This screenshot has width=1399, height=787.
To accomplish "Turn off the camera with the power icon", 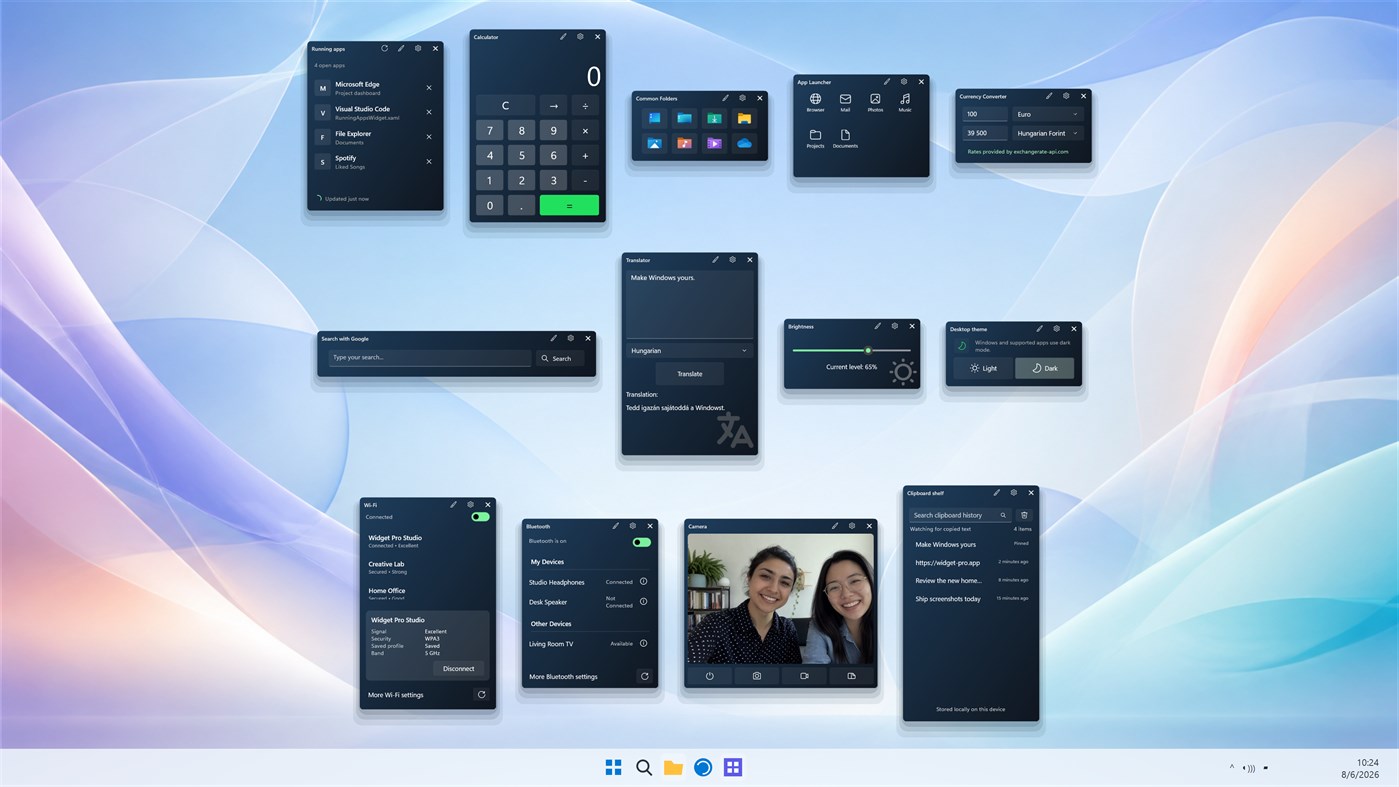I will 710,676.
